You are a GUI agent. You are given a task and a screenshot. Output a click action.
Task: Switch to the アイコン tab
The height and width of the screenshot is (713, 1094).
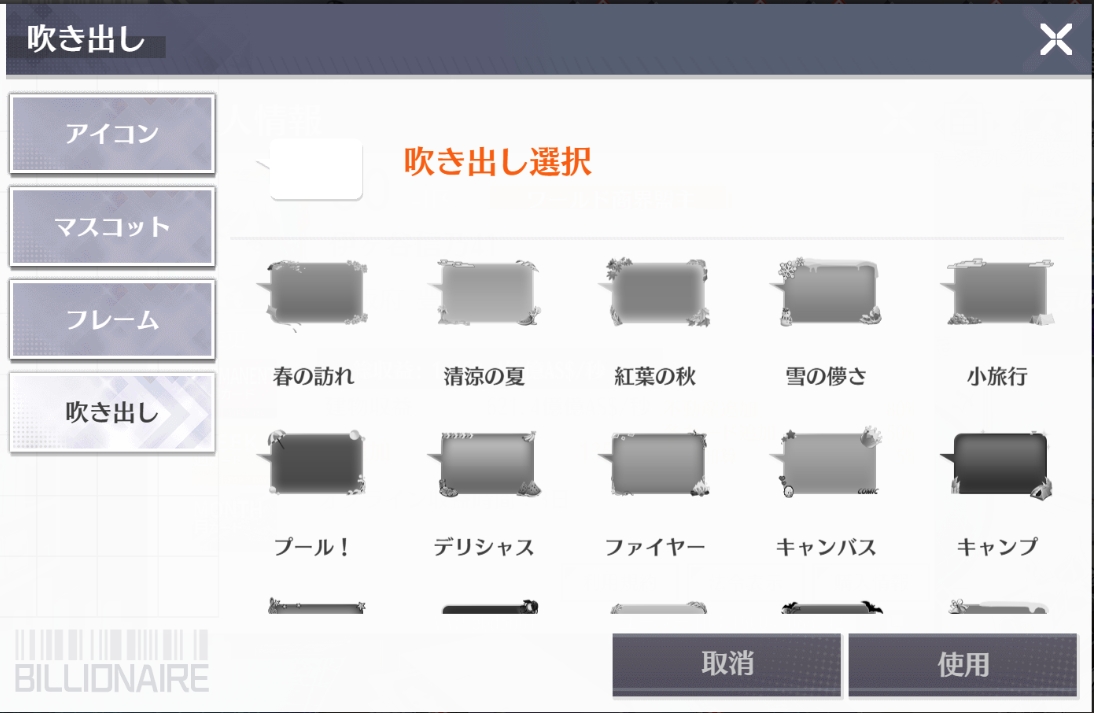tap(112, 134)
